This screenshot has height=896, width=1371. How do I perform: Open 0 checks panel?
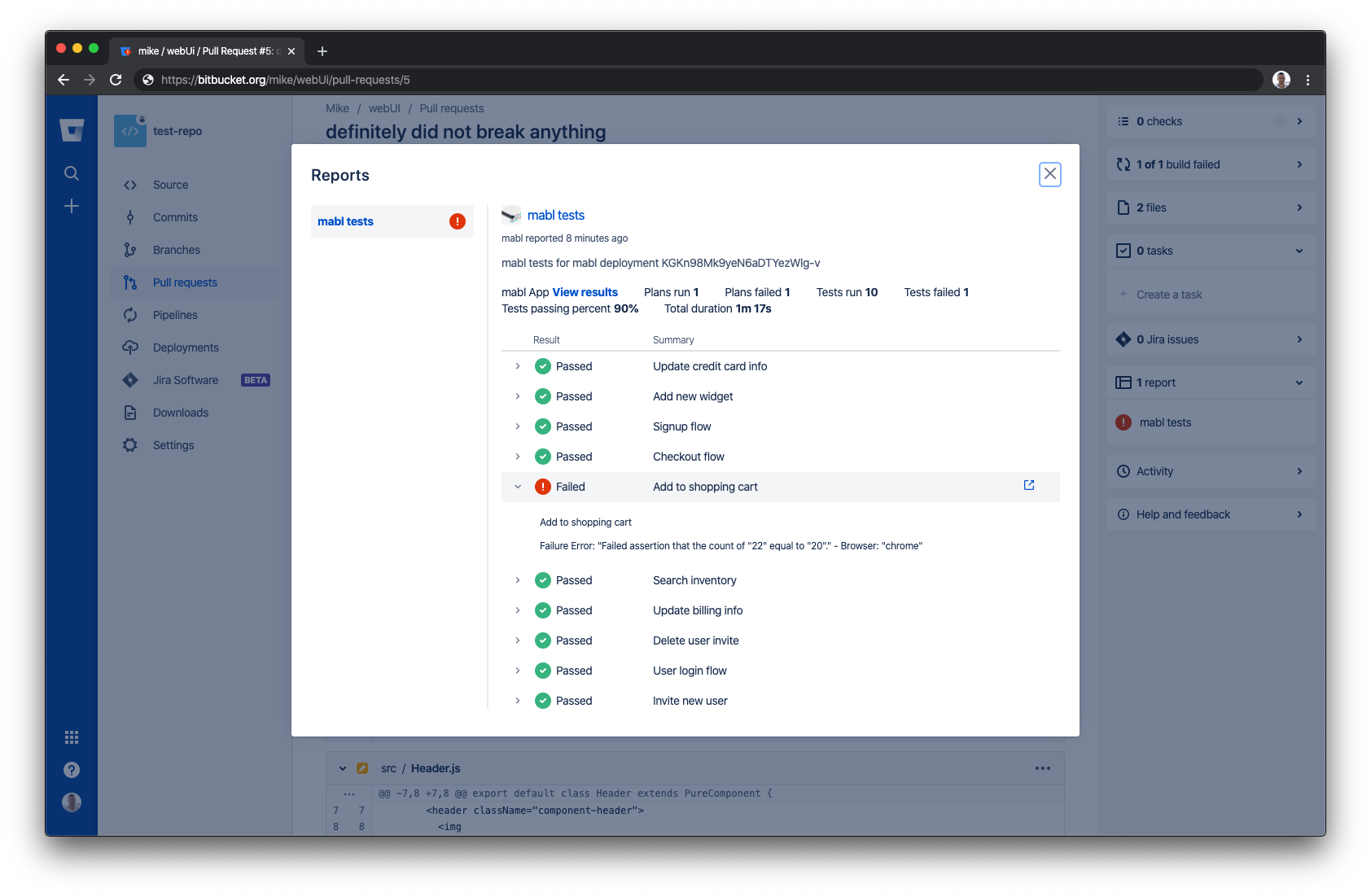[x=1211, y=121]
